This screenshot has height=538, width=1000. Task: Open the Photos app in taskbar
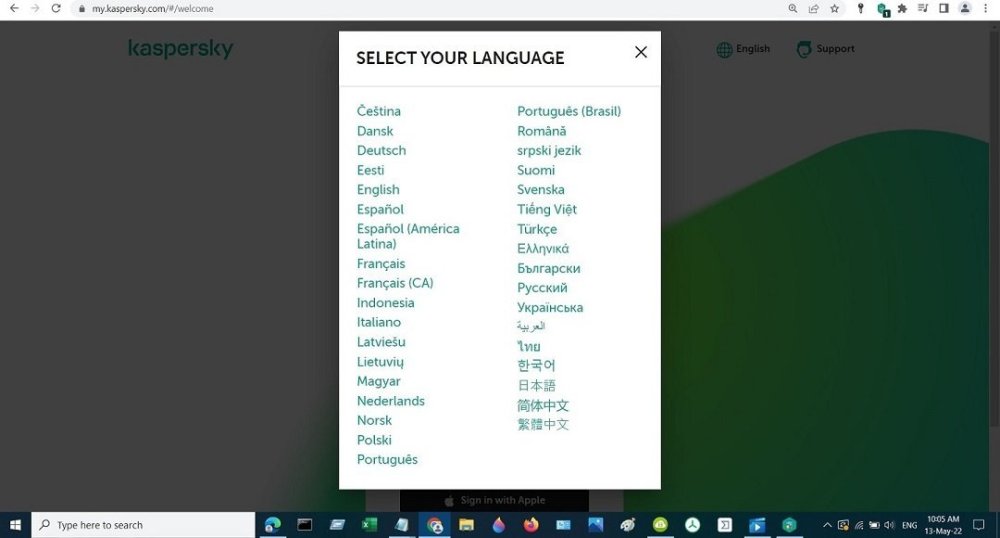pos(596,525)
